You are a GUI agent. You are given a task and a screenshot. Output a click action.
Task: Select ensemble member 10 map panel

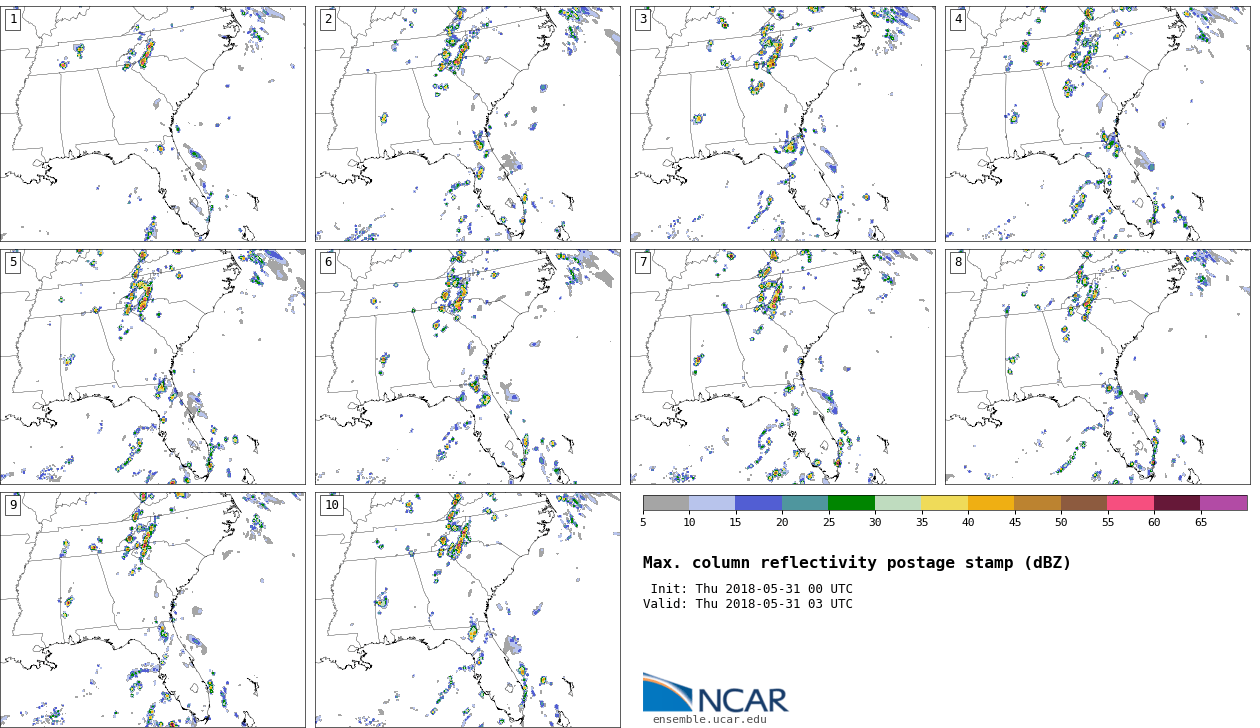467,609
